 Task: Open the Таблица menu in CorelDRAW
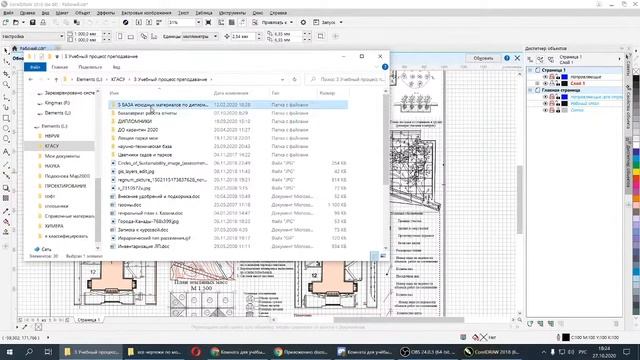[204, 13]
